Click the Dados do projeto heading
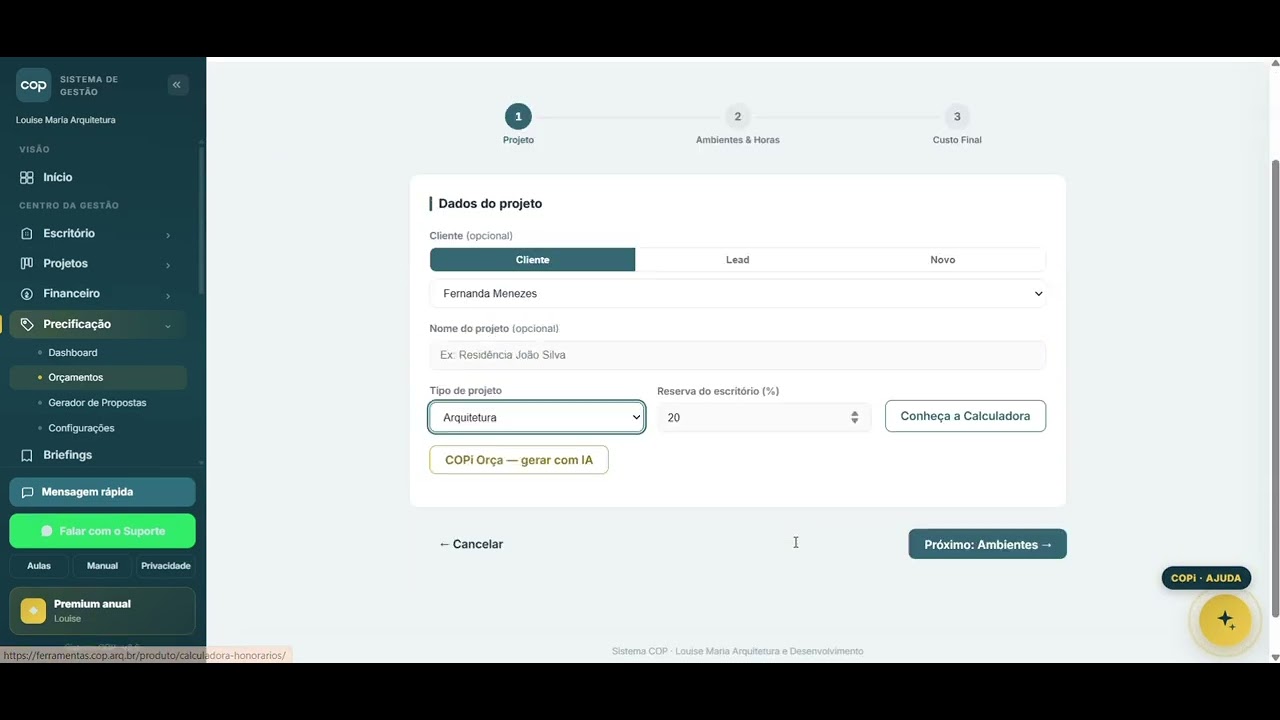Image resolution: width=1280 pixels, height=720 pixels. pyautogui.click(x=490, y=203)
